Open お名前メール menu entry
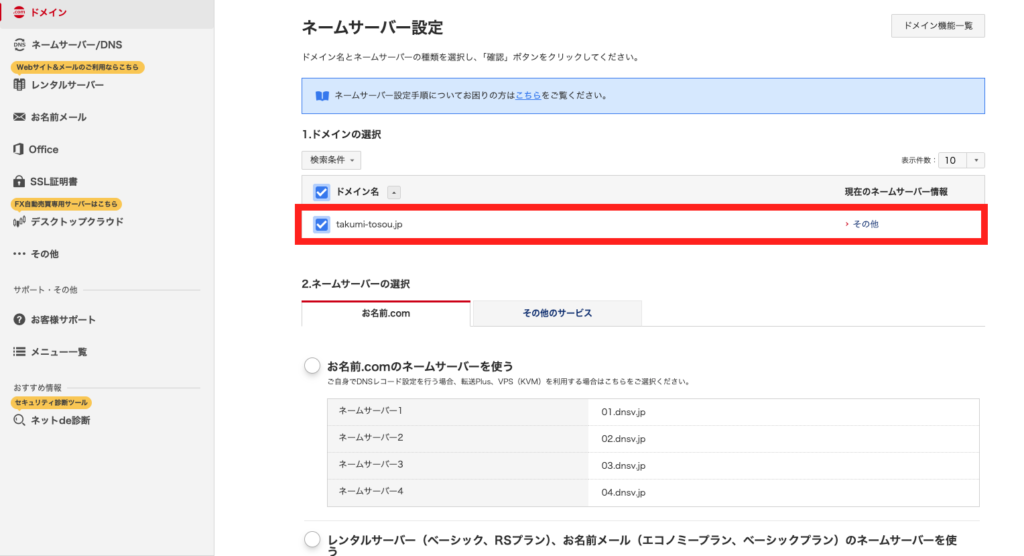 pos(58,117)
